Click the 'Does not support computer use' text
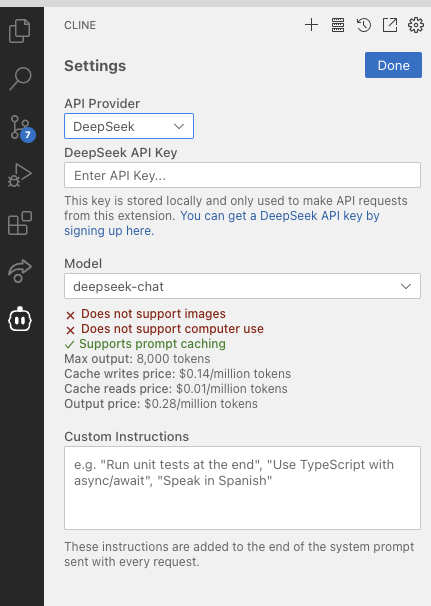The height and width of the screenshot is (606, 431). [172, 329]
